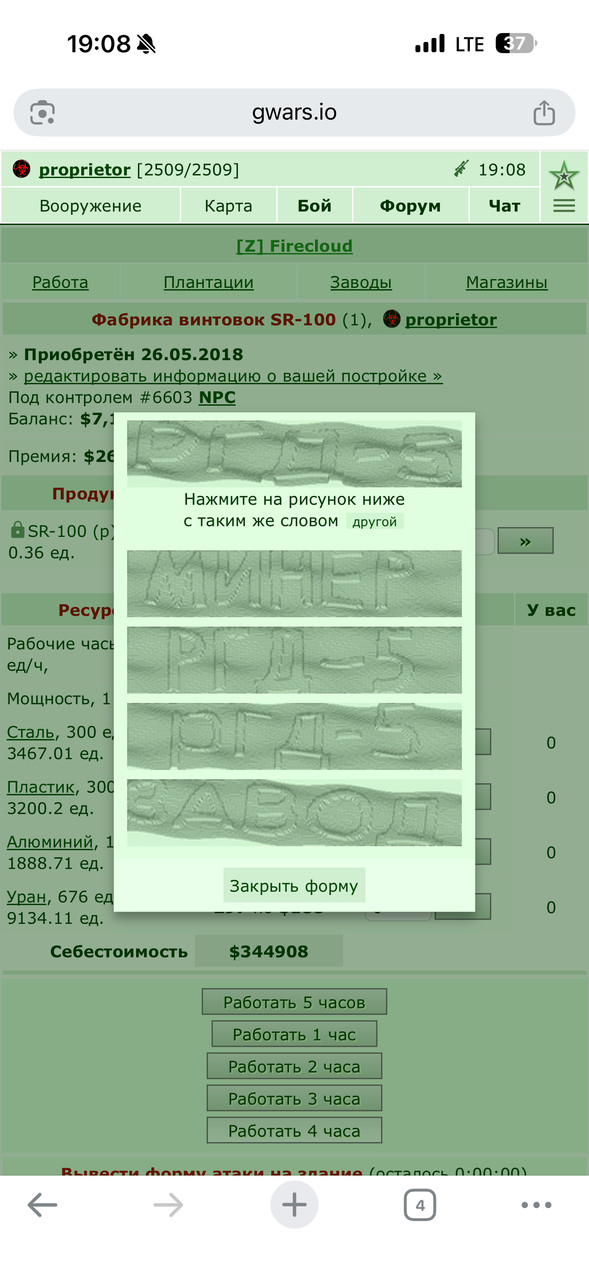Click 'Работать 3 часа' button
This screenshot has height=1280, width=589.
294,1099
